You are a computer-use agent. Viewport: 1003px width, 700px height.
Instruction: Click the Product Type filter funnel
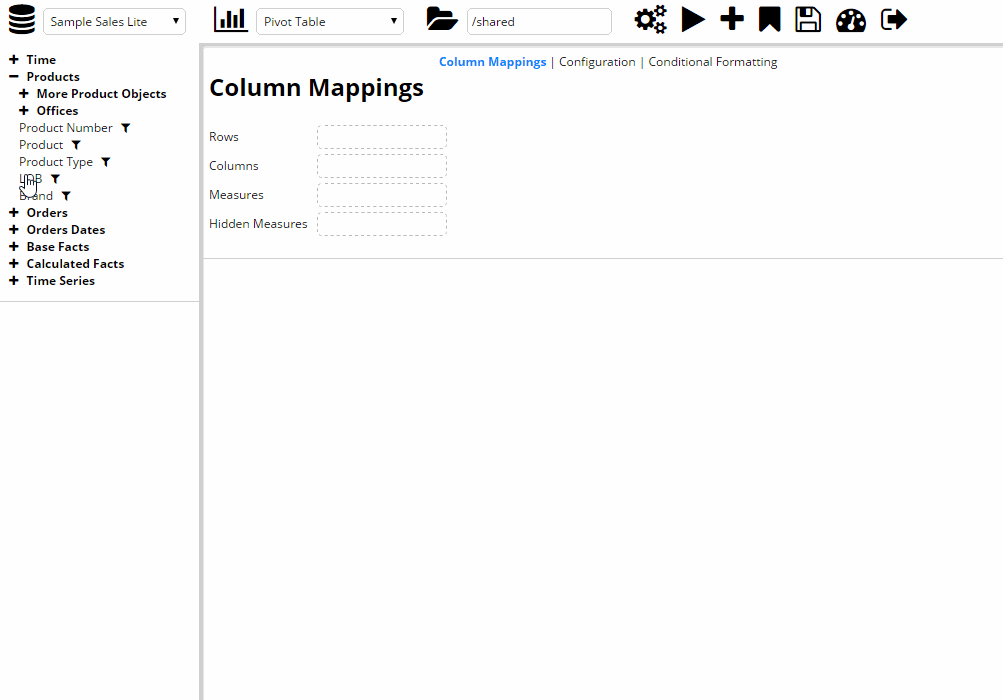tap(106, 162)
